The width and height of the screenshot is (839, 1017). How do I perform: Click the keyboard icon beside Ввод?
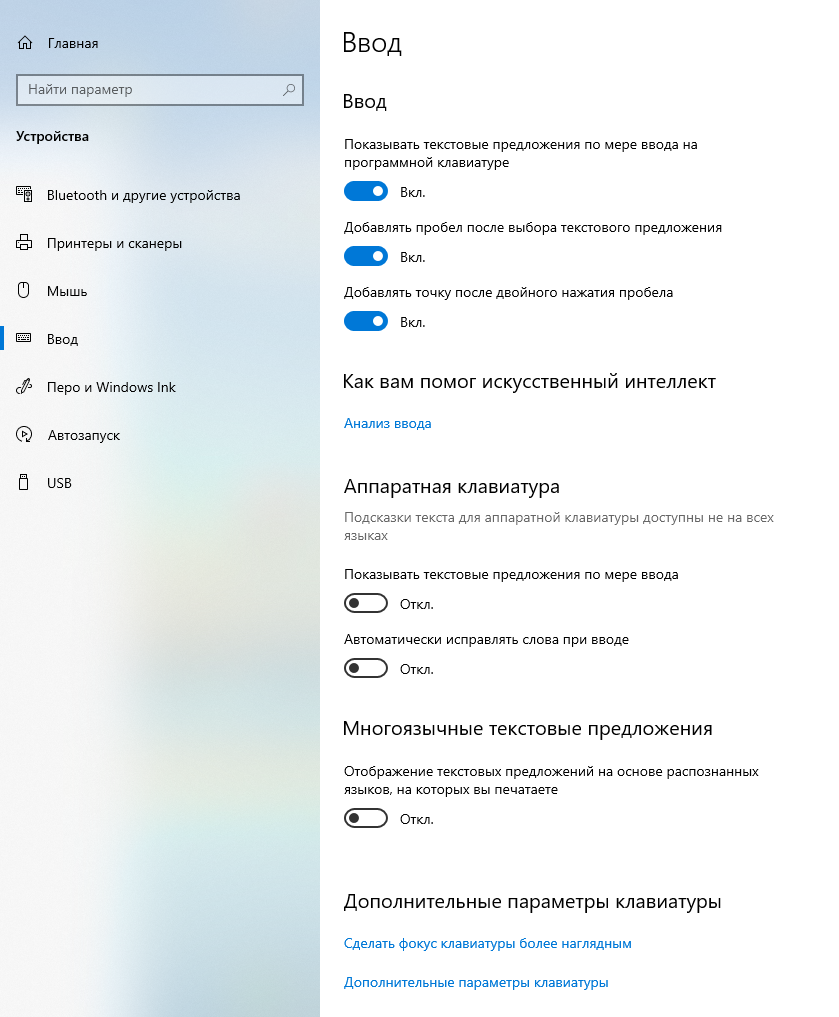click(24, 338)
